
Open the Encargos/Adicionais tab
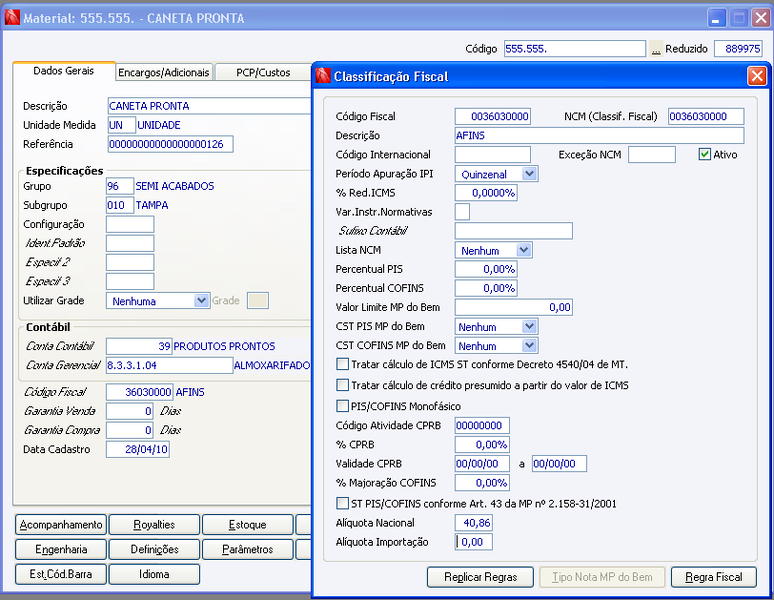click(164, 72)
